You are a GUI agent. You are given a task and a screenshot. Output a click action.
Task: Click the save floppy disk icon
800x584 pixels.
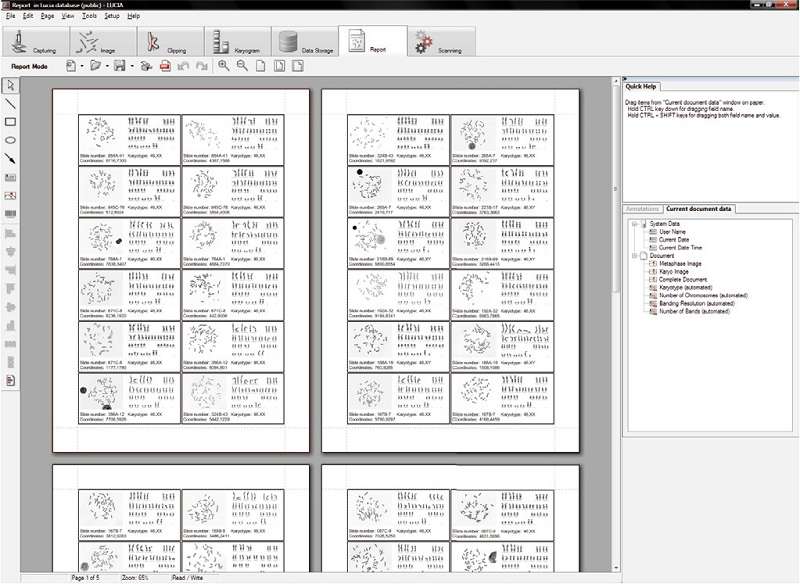pos(120,66)
